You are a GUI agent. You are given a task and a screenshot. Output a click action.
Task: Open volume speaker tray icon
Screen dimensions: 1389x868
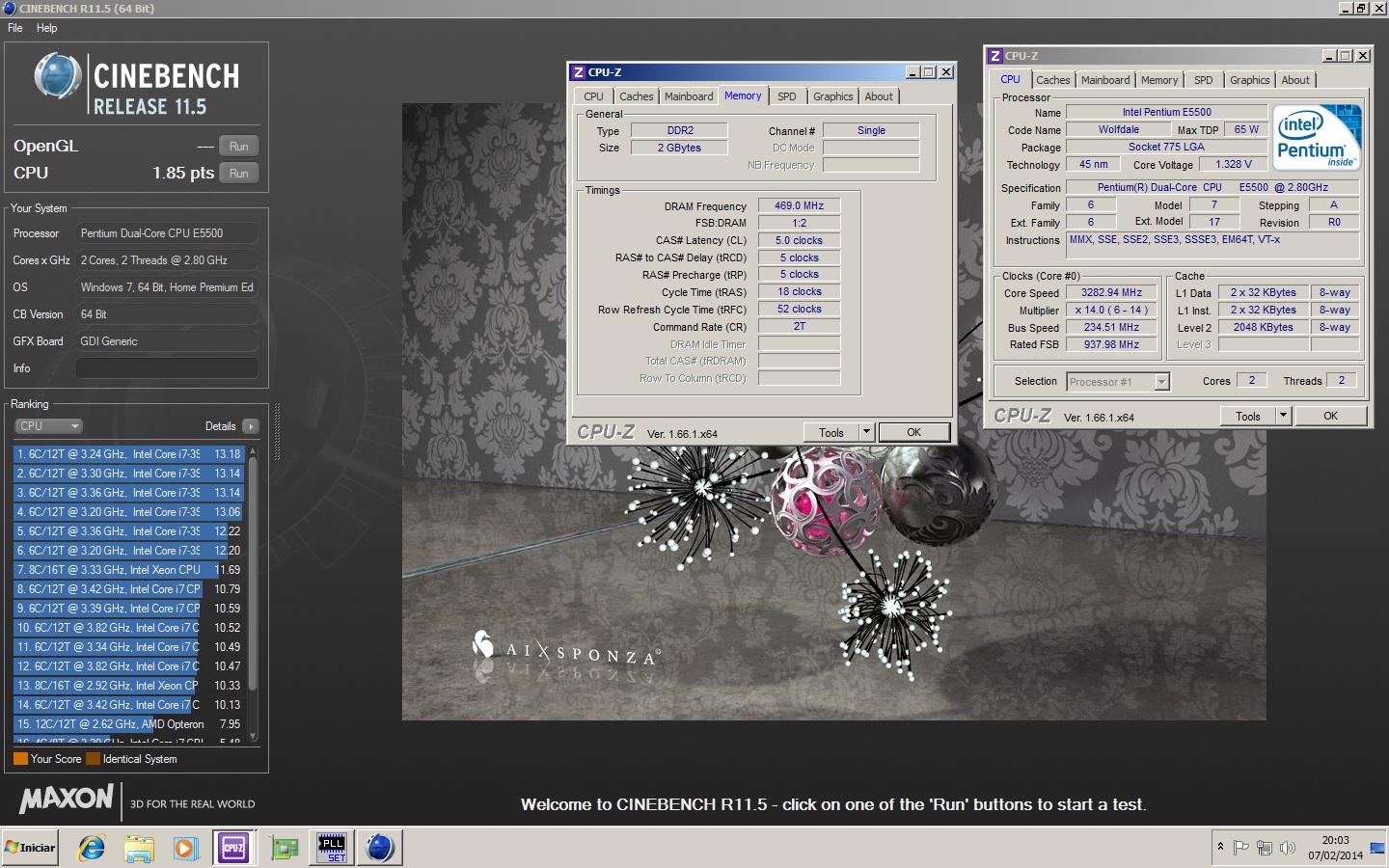point(1288,848)
